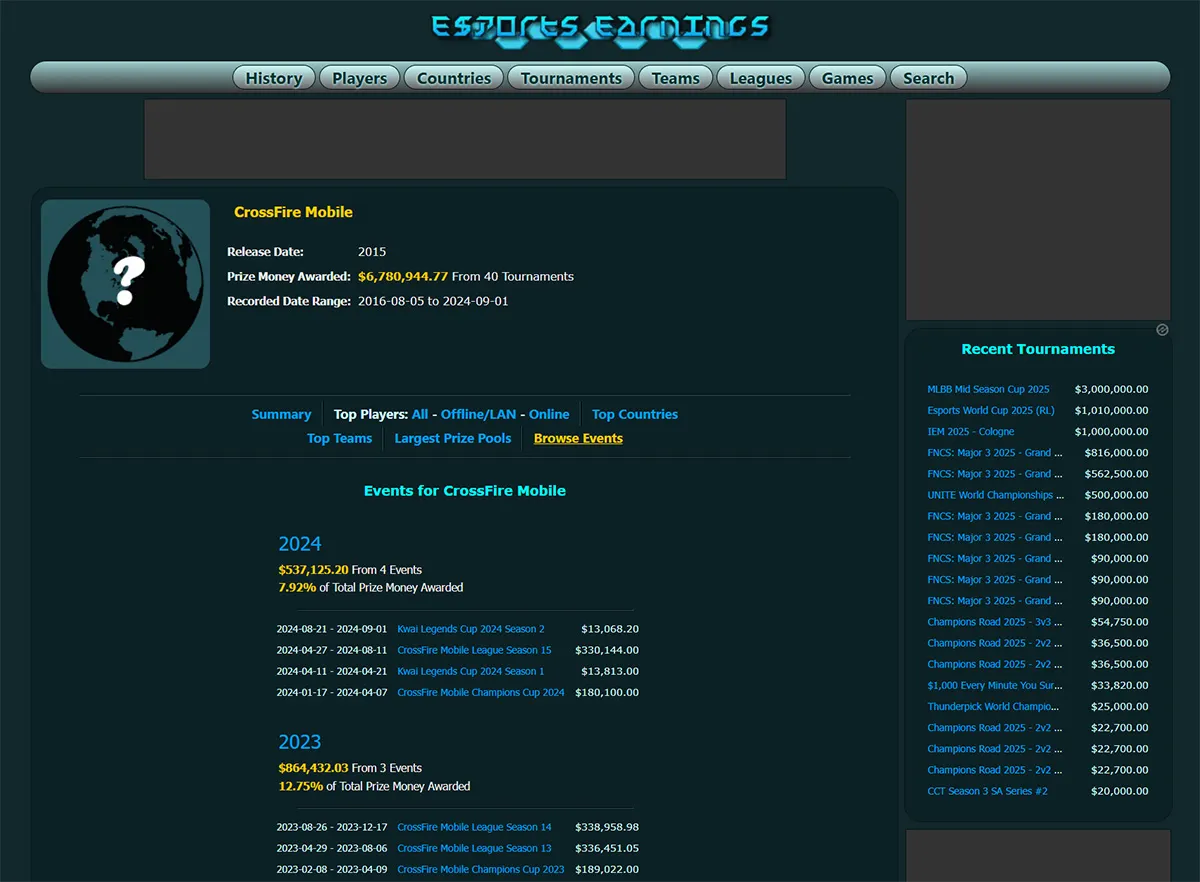Open CCT Season 3 SA Series #2
Viewport: 1200px width, 882px height.
pyautogui.click(x=987, y=791)
